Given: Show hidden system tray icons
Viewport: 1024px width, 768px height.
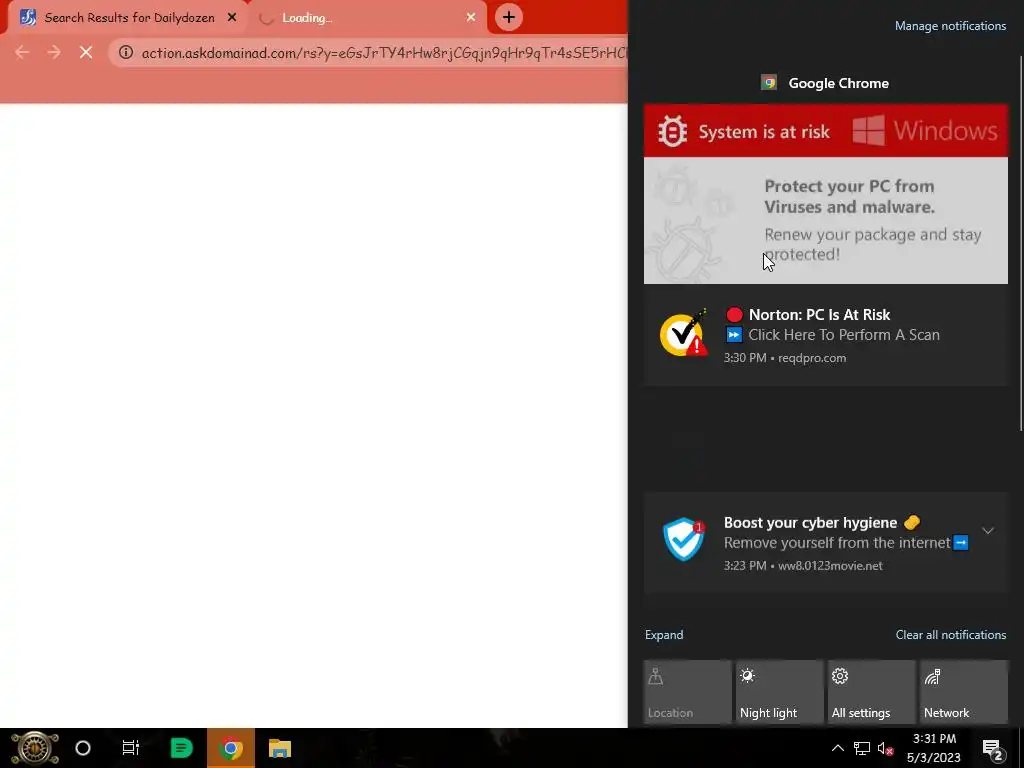Looking at the screenshot, I should coord(837,748).
